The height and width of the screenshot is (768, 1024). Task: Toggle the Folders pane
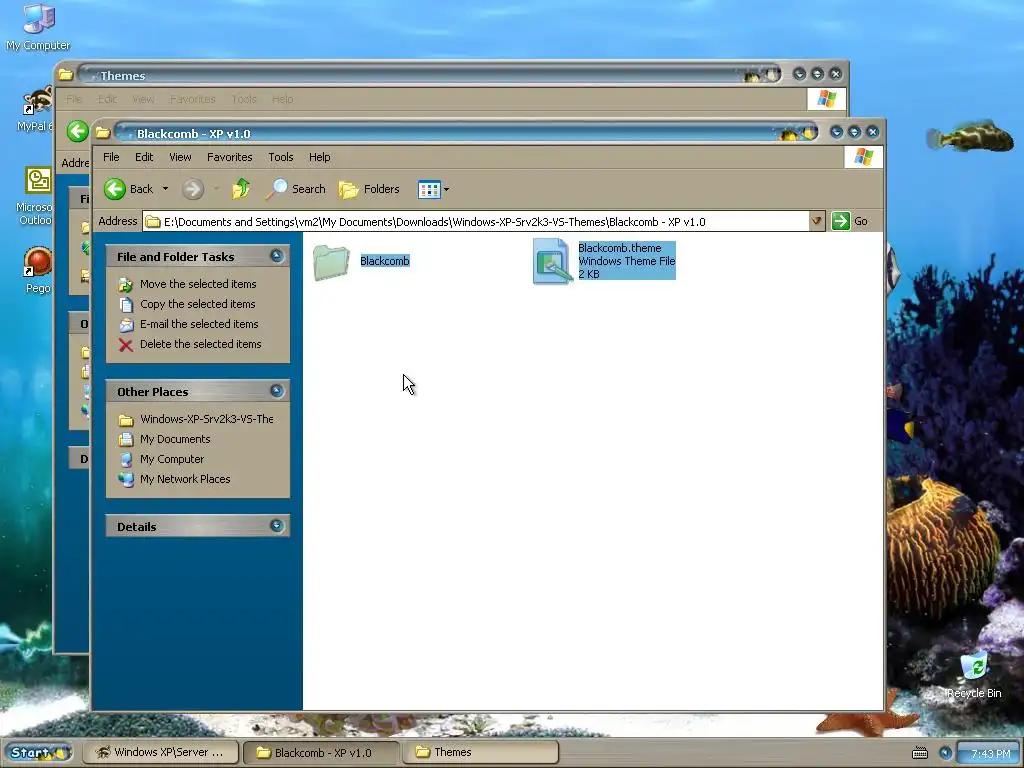point(369,189)
